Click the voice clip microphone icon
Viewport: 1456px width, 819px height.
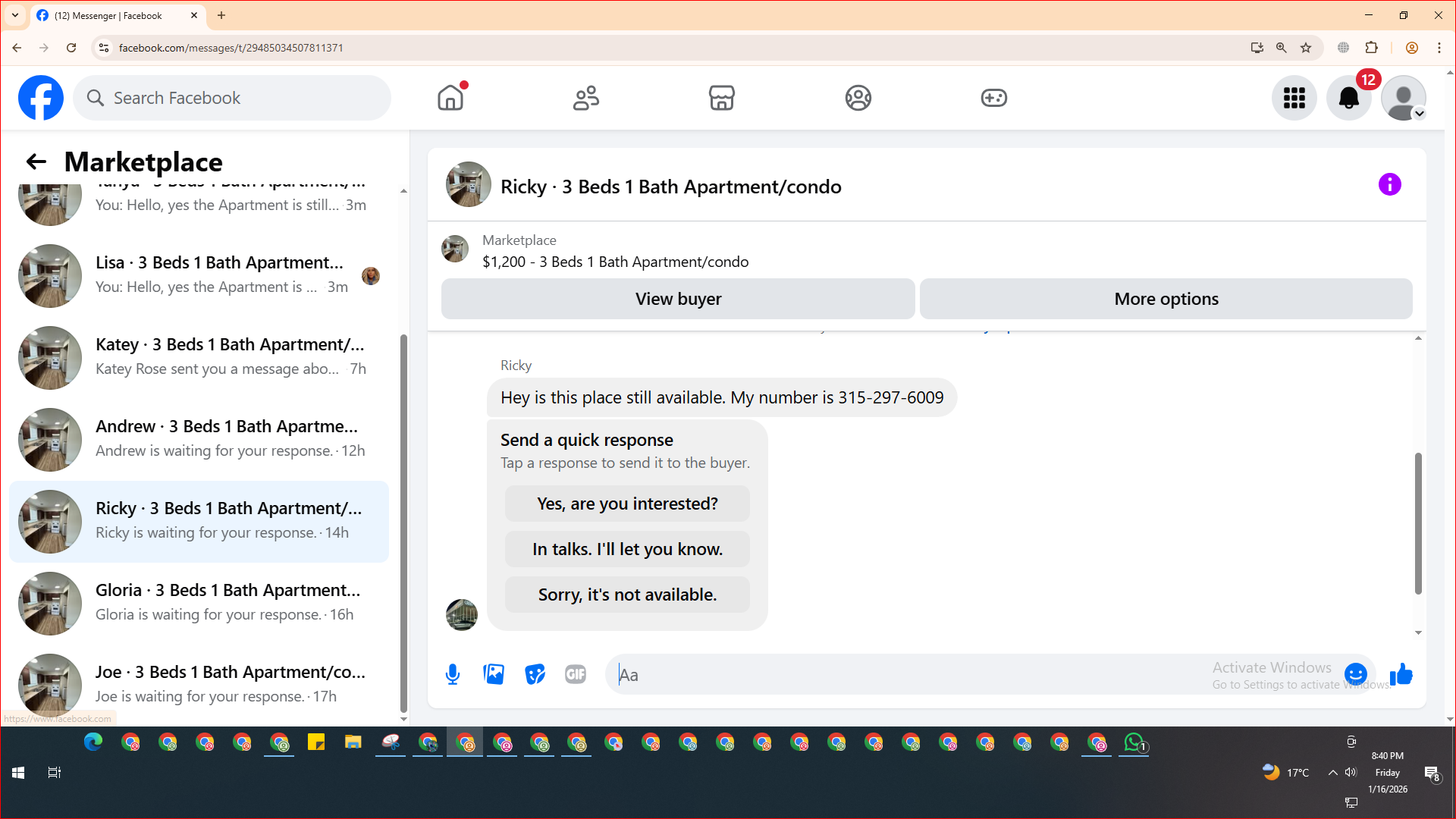pyautogui.click(x=453, y=674)
